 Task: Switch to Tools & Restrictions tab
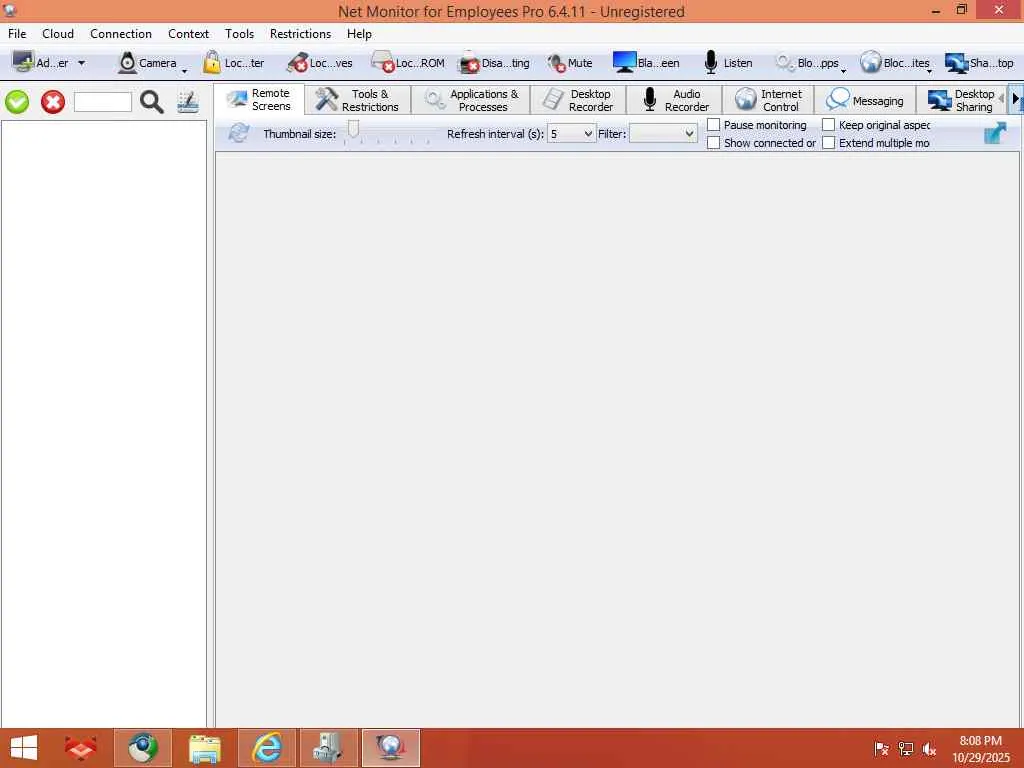358,101
